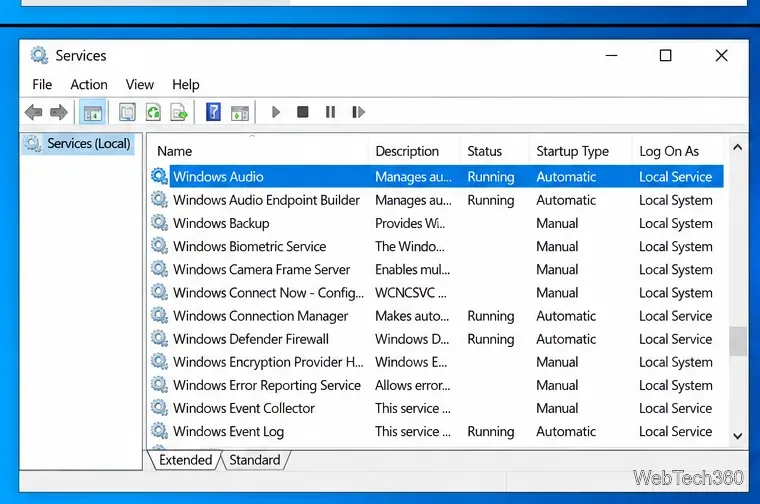Select Windows Event Collector service name

244,408
